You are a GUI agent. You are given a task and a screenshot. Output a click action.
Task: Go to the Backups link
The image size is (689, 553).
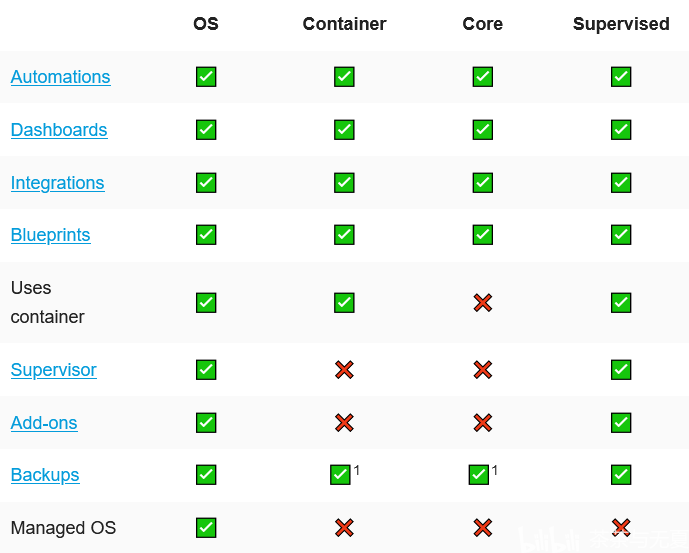pyautogui.click(x=45, y=475)
